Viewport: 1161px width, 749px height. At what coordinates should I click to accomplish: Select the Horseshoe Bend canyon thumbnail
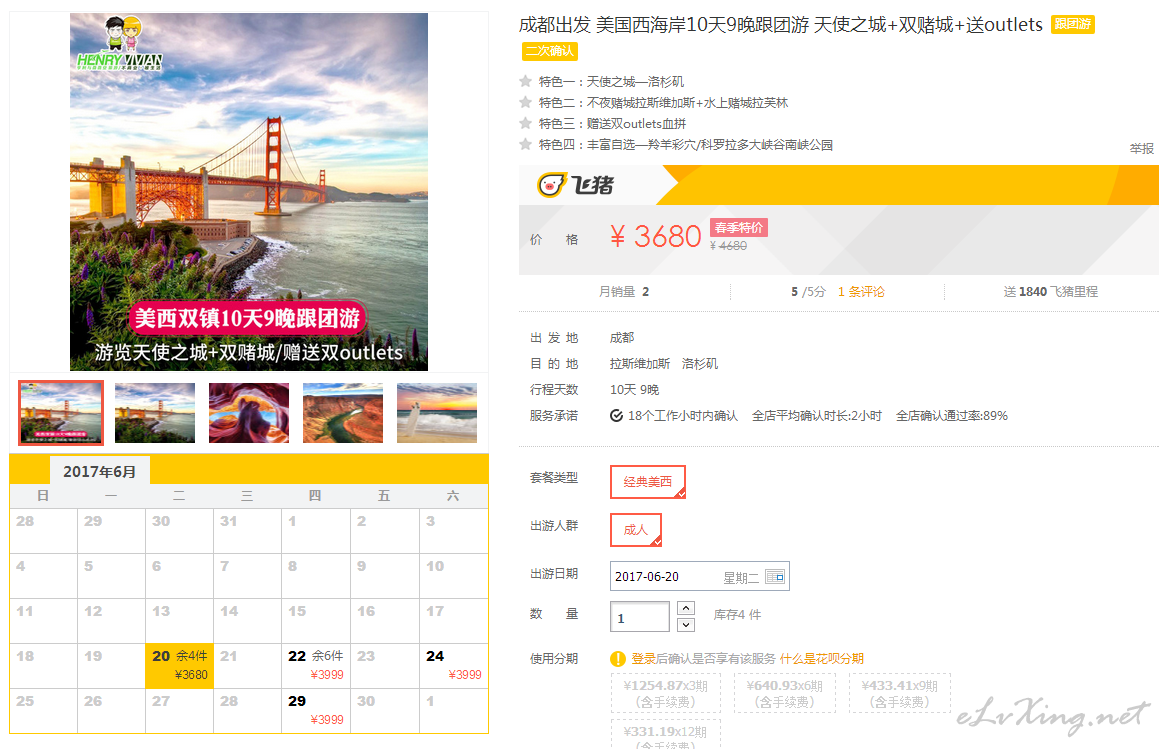pyautogui.click(x=343, y=413)
